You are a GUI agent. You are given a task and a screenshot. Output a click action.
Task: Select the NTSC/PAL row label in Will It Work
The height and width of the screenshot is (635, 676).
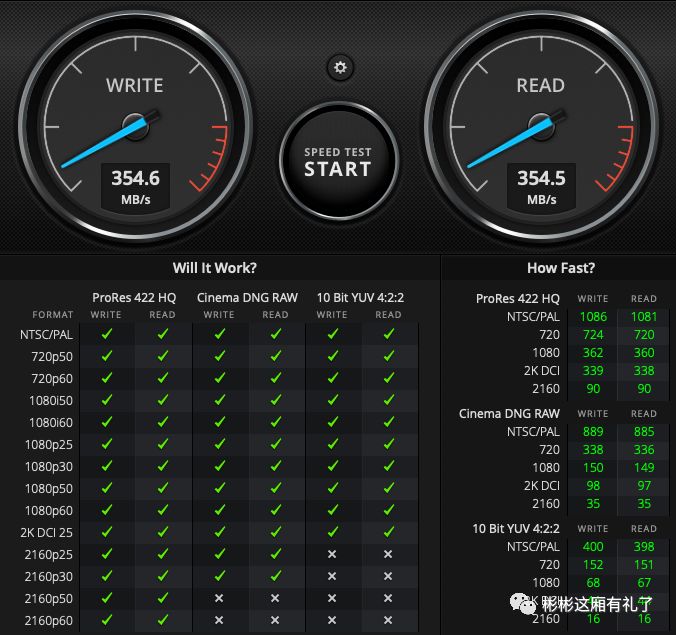(46, 335)
